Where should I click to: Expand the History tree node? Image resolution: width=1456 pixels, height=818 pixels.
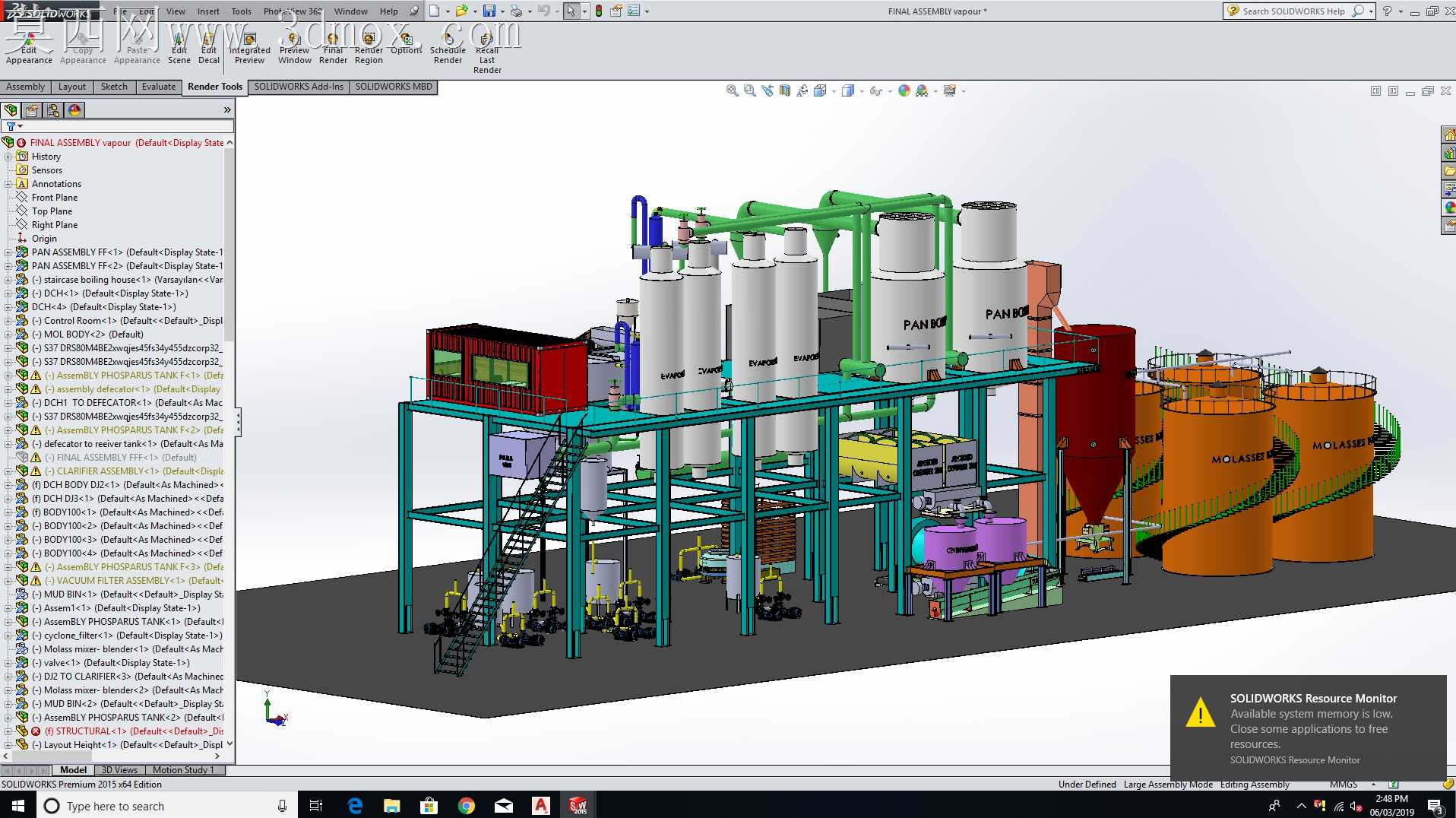[8, 157]
